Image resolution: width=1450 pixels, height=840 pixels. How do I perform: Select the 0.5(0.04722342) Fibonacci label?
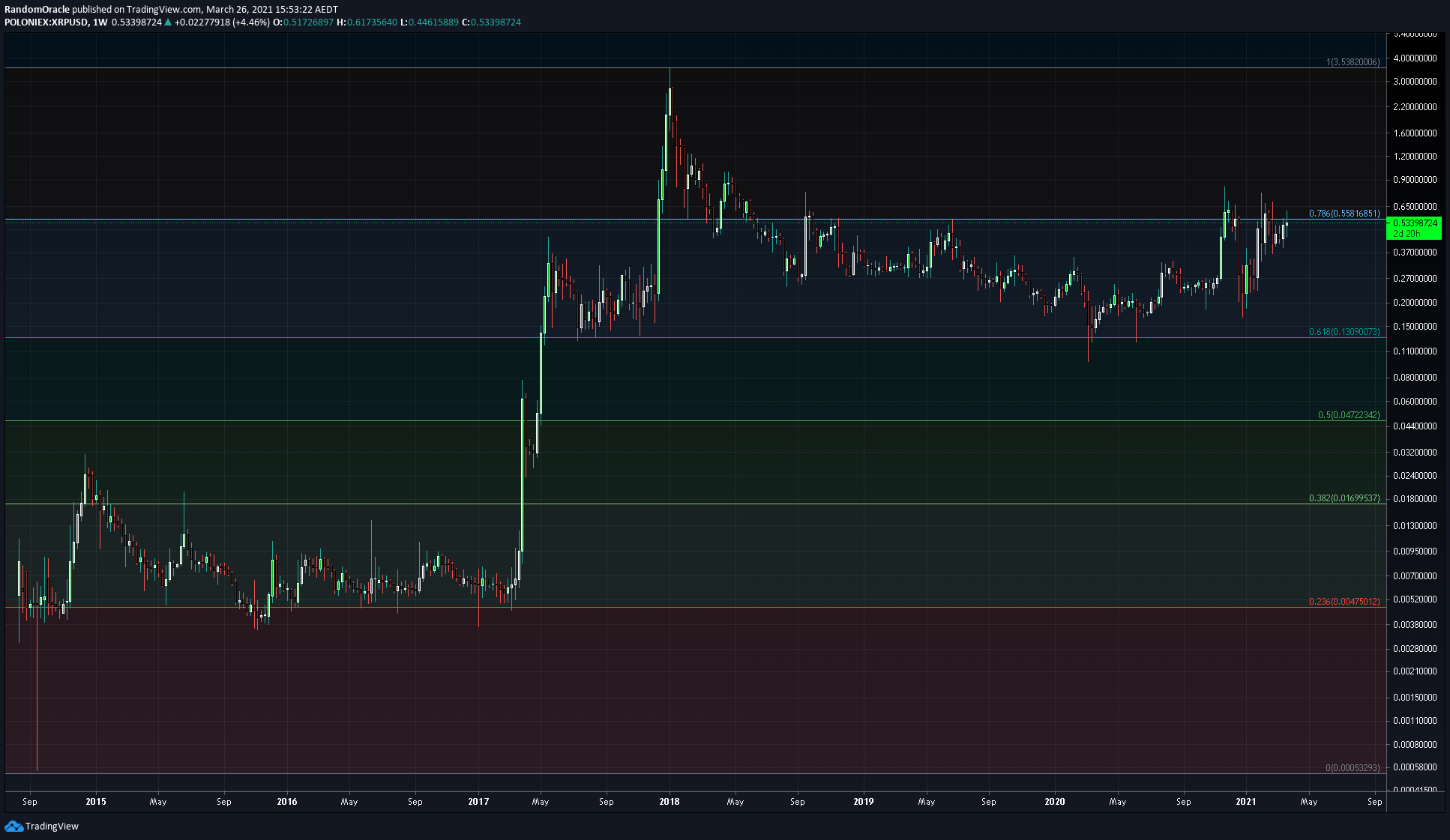[1349, 415]
